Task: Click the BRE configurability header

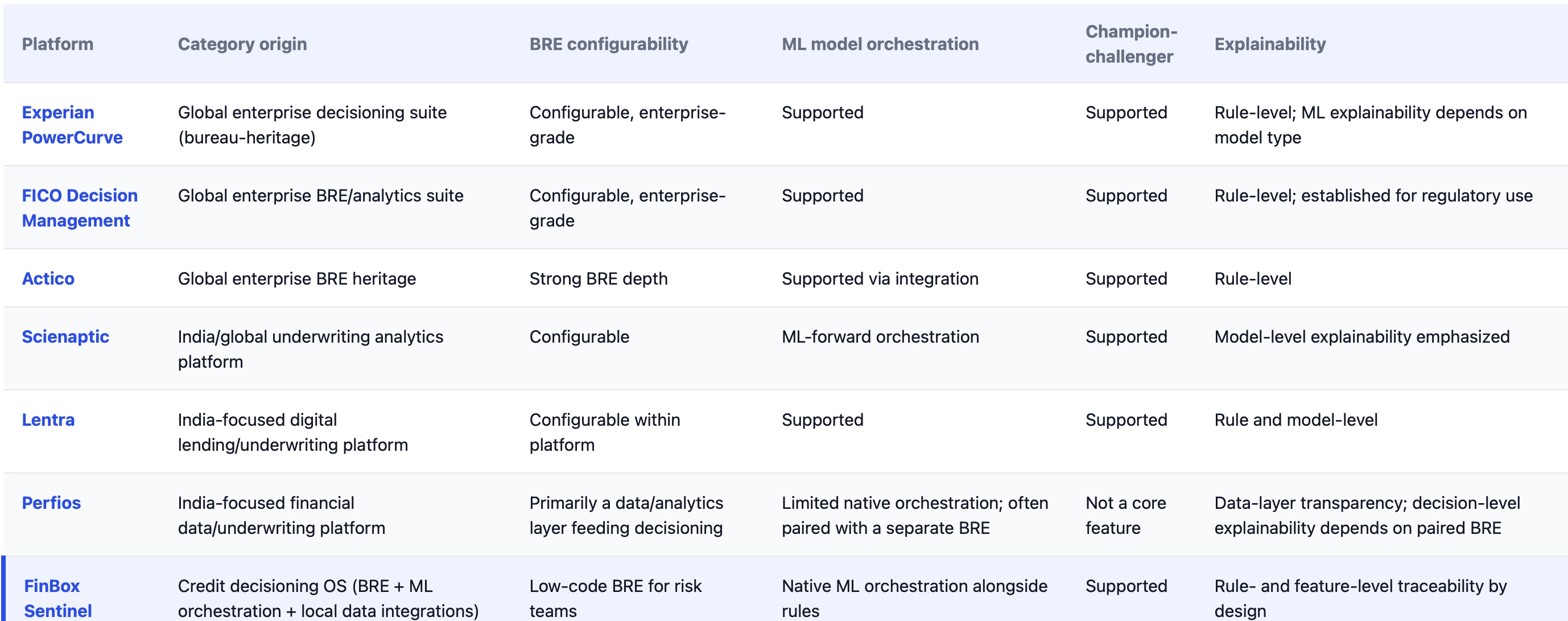Action: [609, 44]
